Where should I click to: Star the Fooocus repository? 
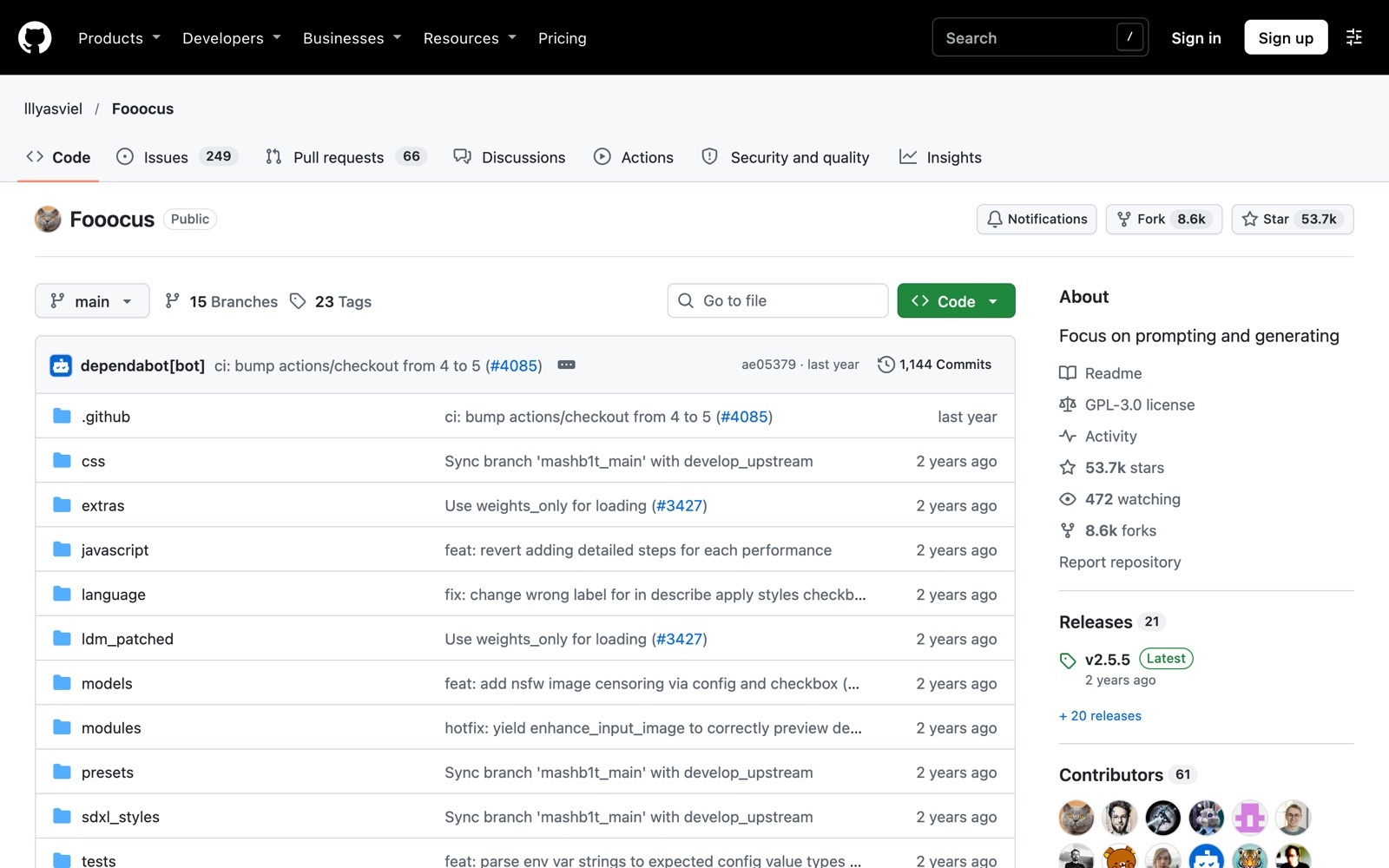pos(1292,219)
